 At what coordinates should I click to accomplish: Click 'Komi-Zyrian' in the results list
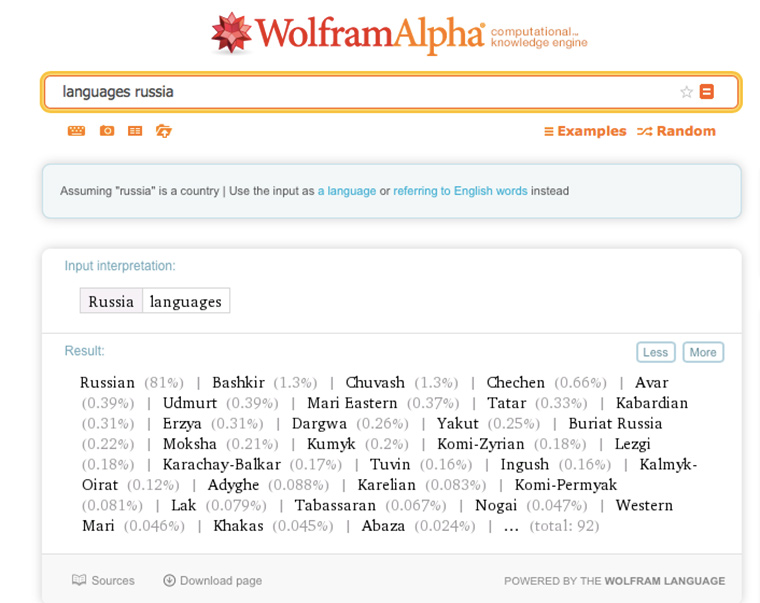coord(480,444)
